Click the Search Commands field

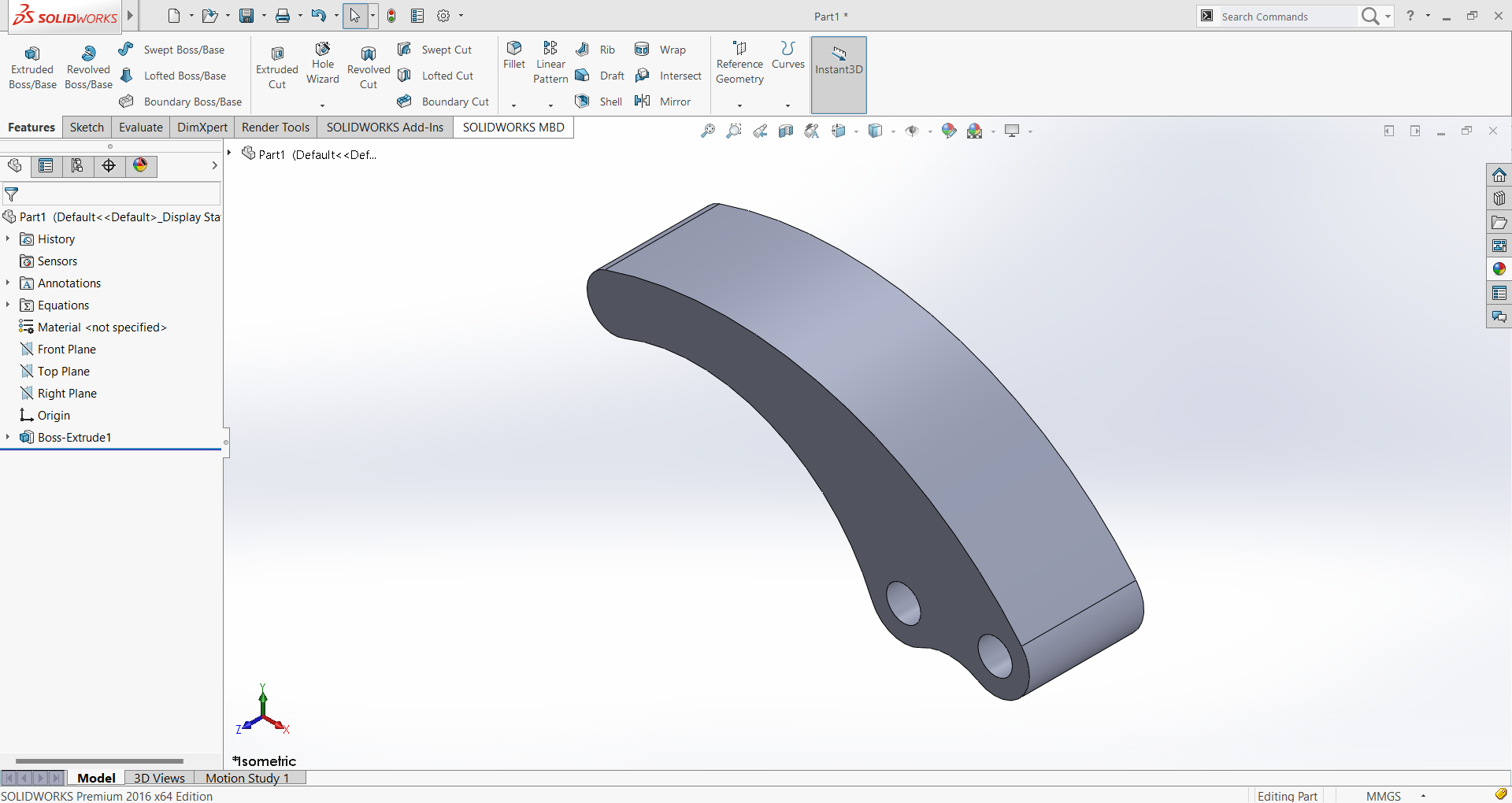pos(1287,17)
